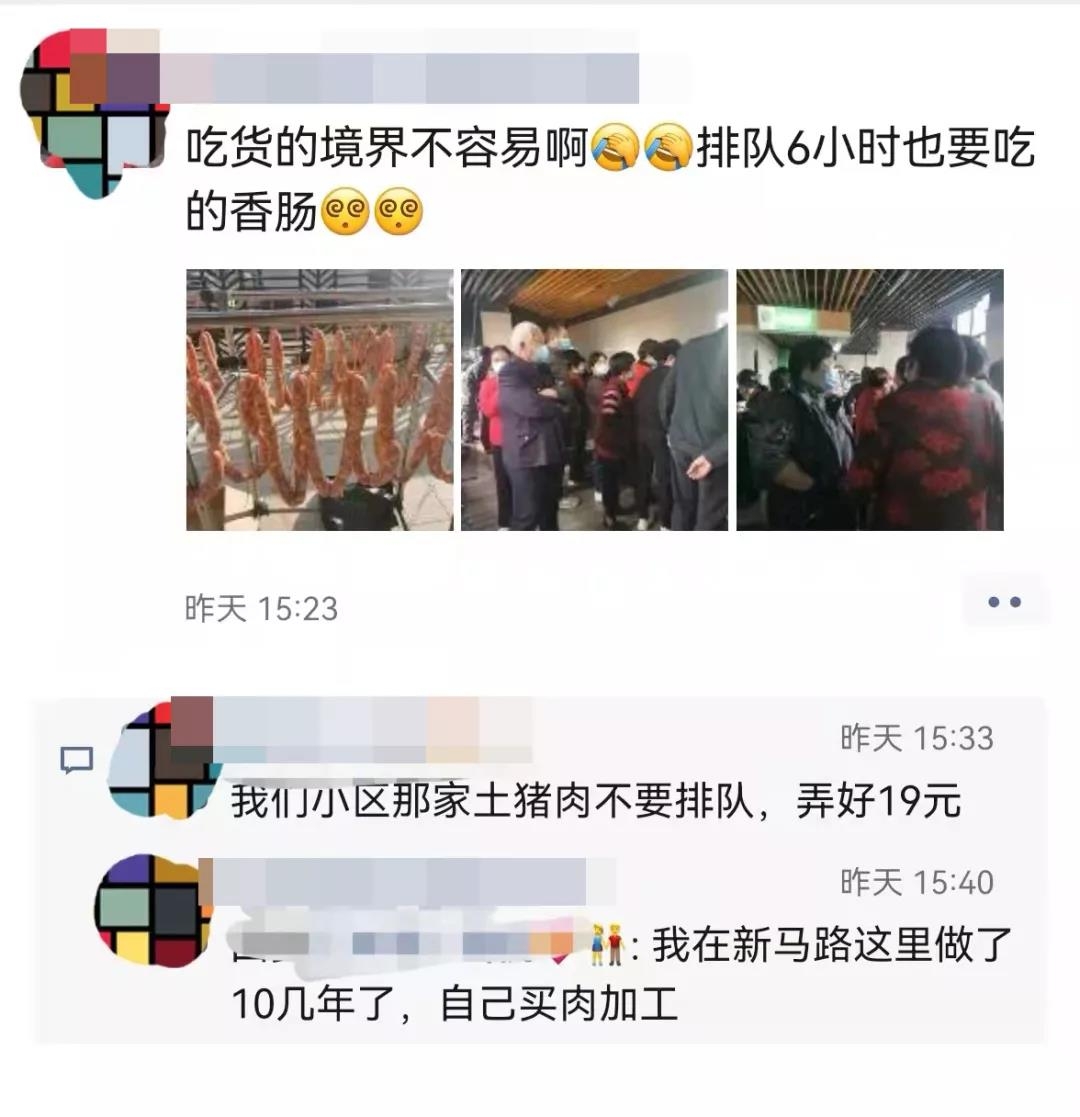Open the blurred name of the 15:33 commenter
Viewport: 1080px width, 1117px height.
click(x=372, y=729)
